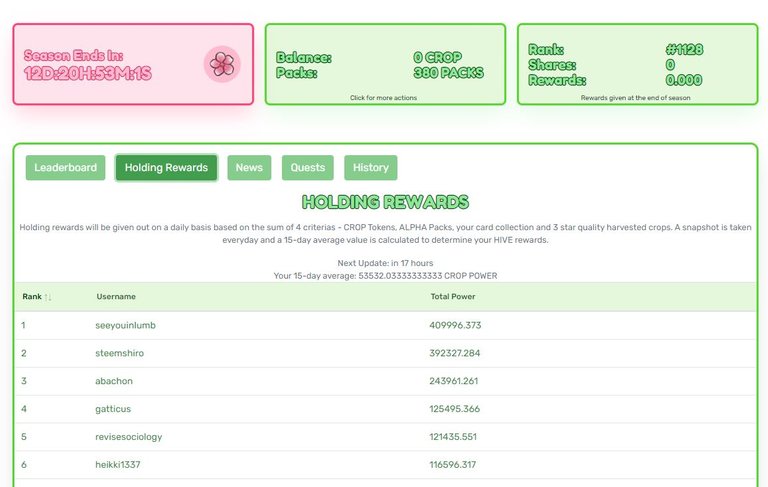The width and height of the screenshot is (768, 487).
Task: Open the Leaderboard tab
Action: coord(65,168)
